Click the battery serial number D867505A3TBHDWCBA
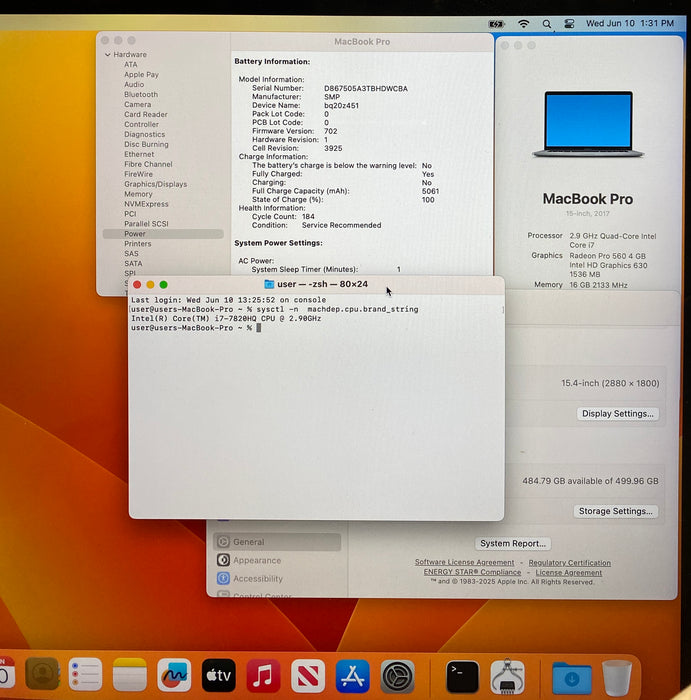 [366, 88]
